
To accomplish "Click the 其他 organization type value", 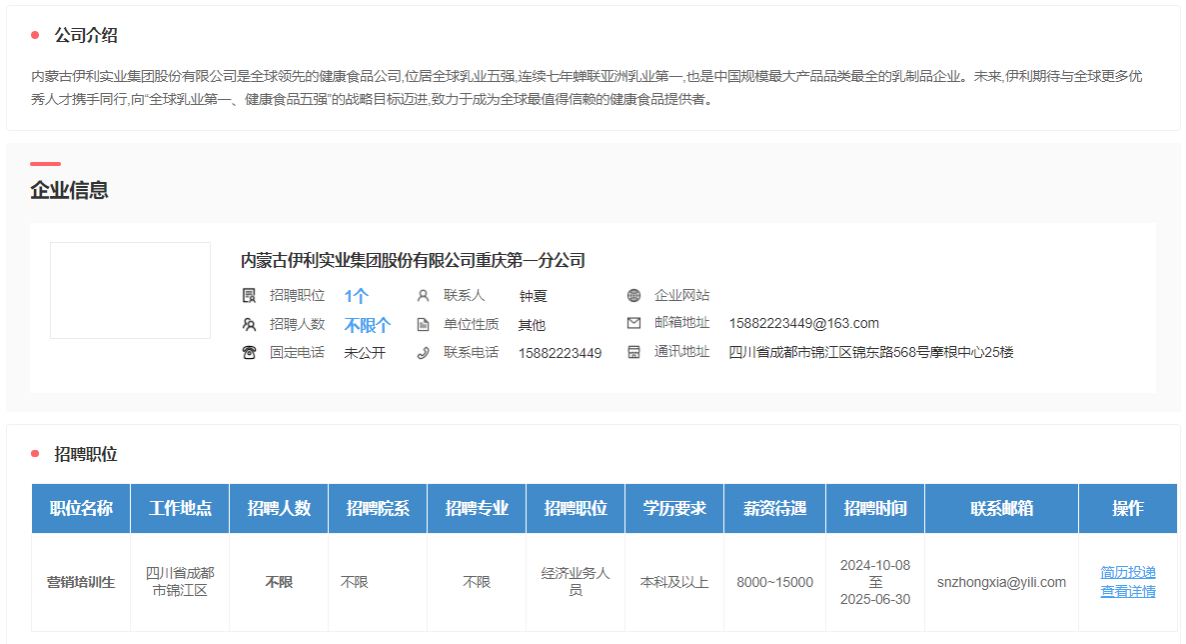I will coord(532,325).
